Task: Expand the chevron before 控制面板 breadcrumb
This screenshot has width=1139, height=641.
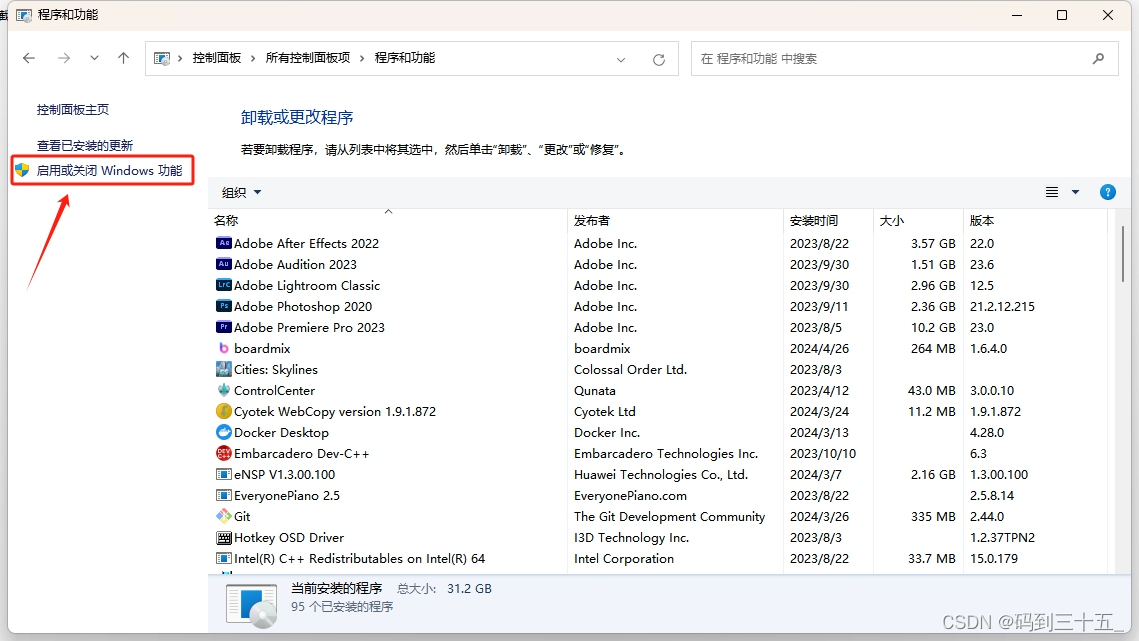Action: [x=180, y=58]
